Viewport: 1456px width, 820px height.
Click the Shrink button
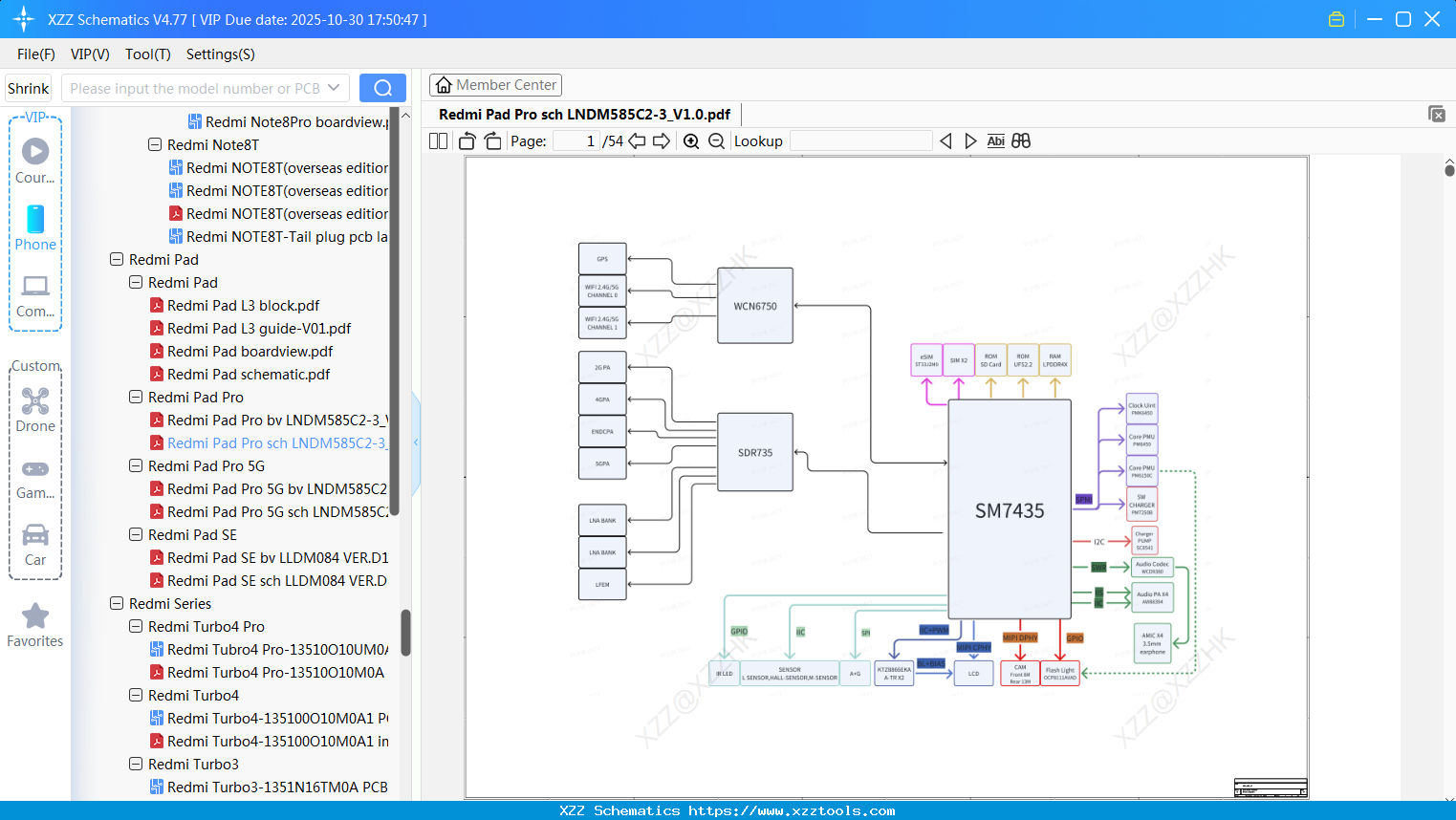[29, 88]
